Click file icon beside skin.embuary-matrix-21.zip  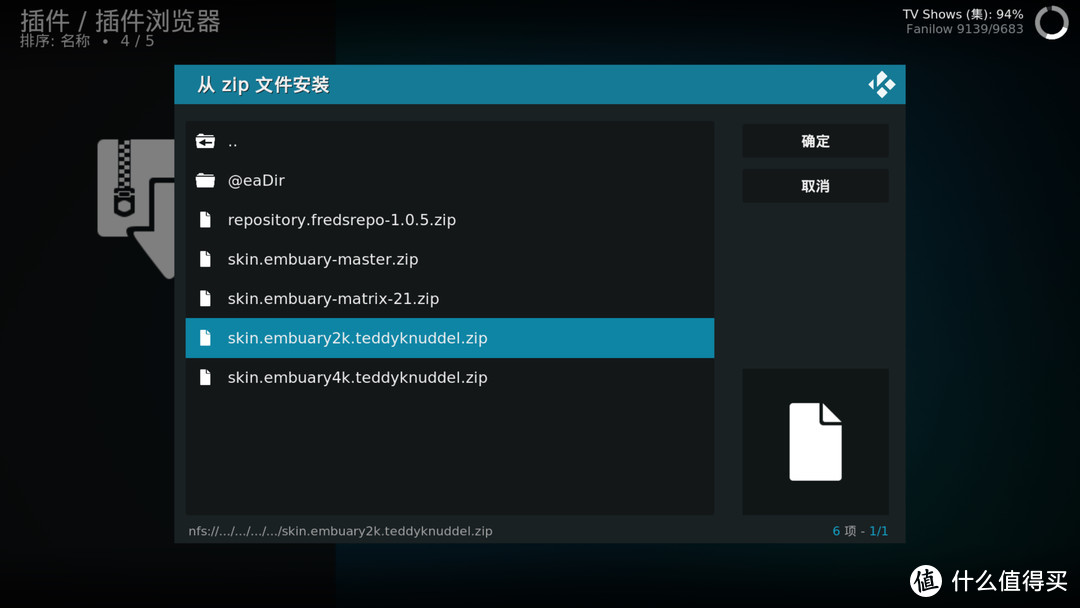[205, 298]
